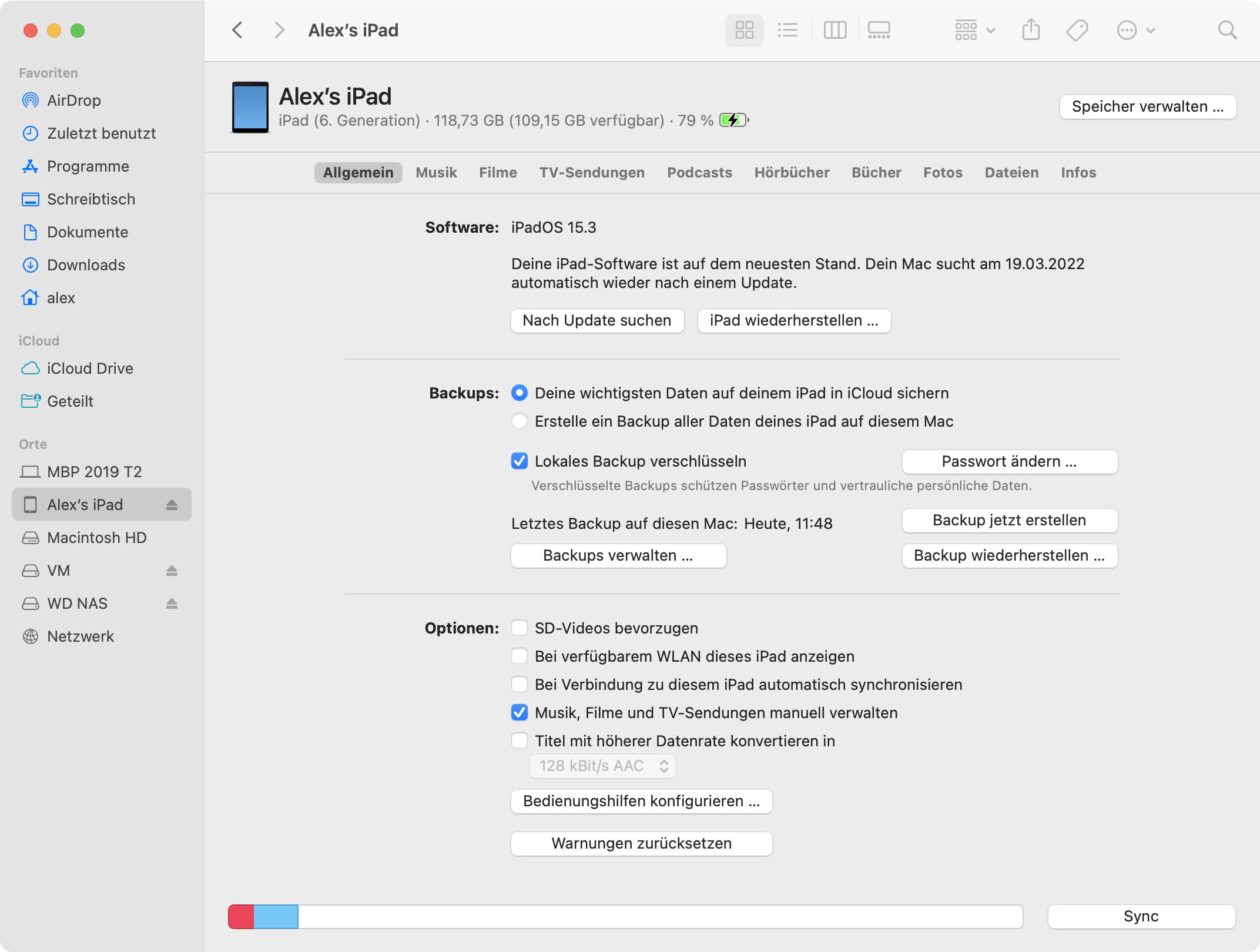Viewport: 1260px width, 952px height.
Task: Open Schreibtisch in sidebar
Action: coord(102,199)
